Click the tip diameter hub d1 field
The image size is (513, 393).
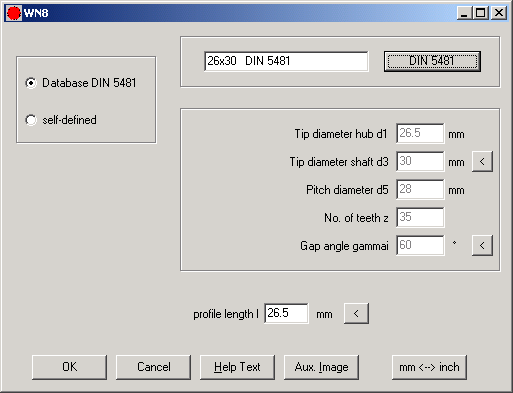click(420, 133)
